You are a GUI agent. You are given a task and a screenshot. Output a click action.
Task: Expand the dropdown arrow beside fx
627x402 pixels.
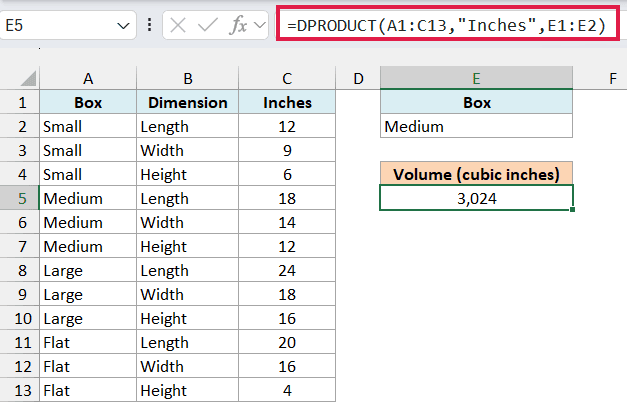[260, 26]
